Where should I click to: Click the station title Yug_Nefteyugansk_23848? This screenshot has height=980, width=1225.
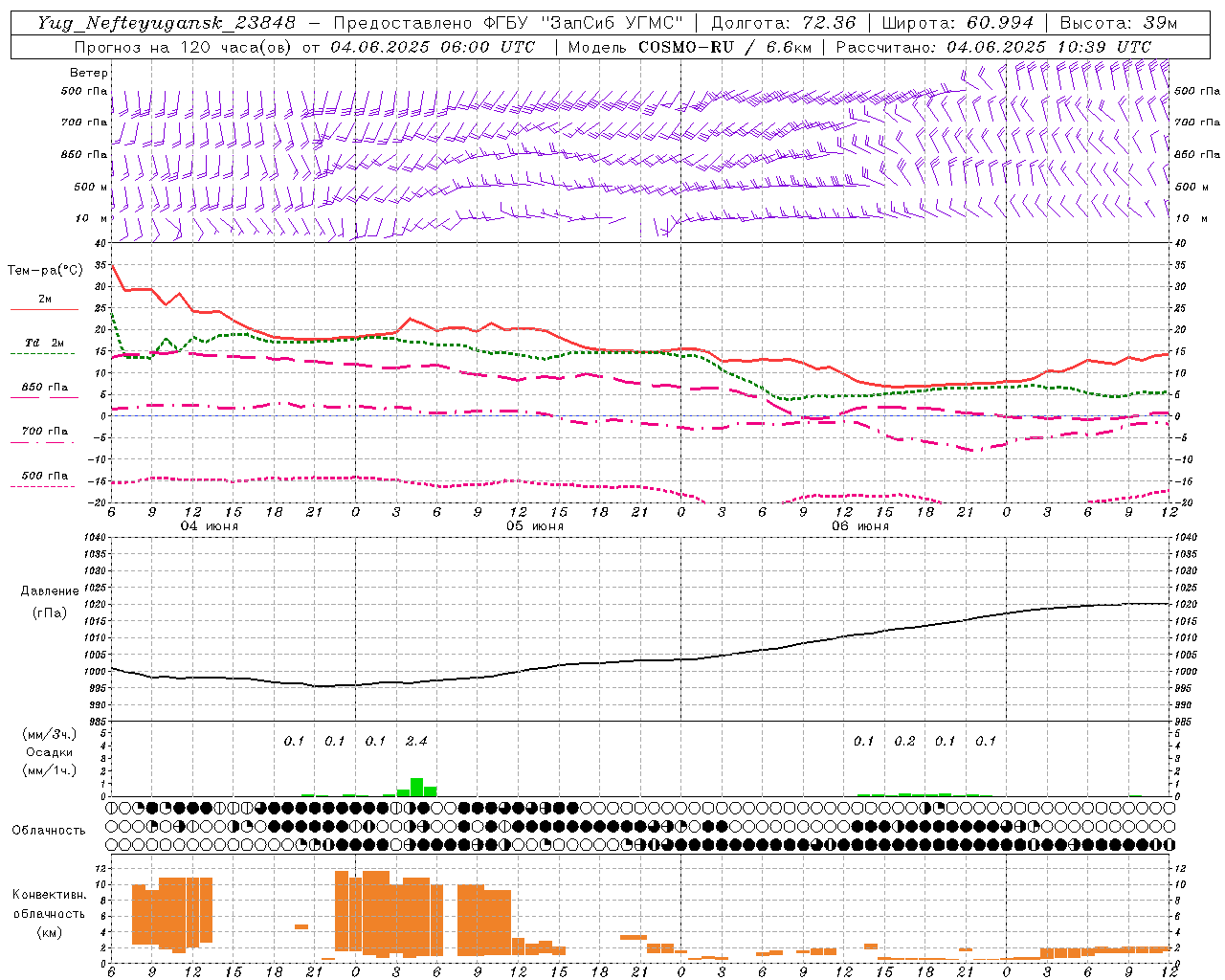coord(167,23)
